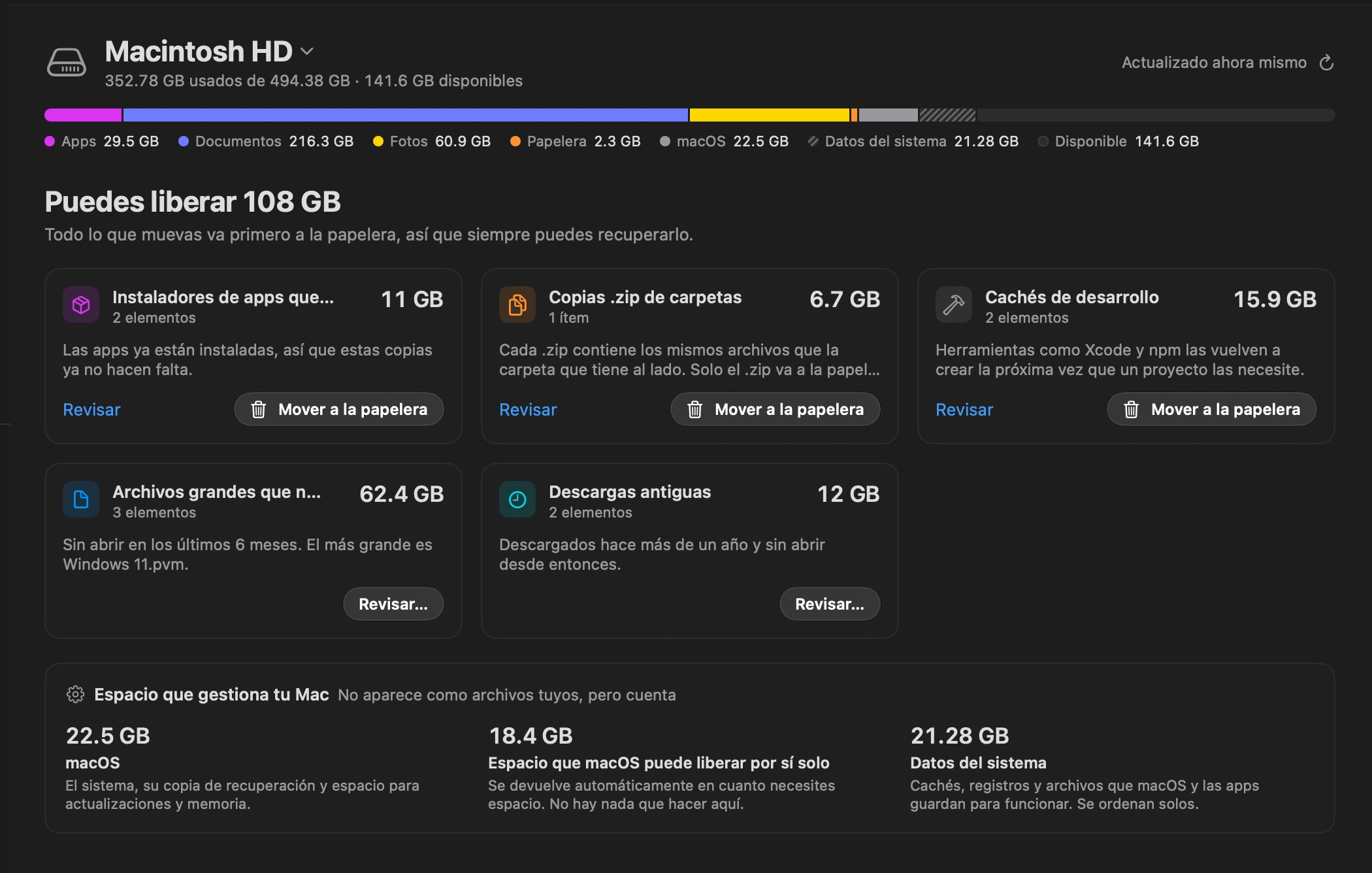Move Instaladores de apps to the trash

(339, 409)
